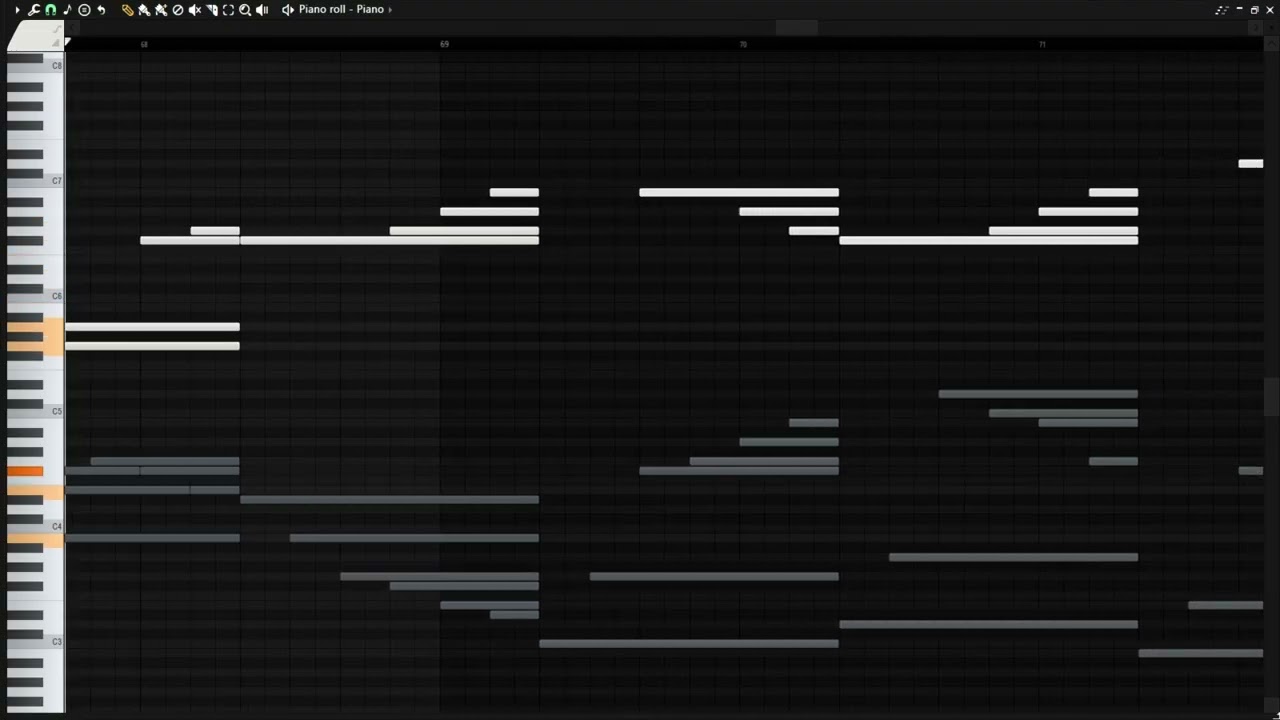Click bar 71 on the timeline ruler

[1042, 45]
